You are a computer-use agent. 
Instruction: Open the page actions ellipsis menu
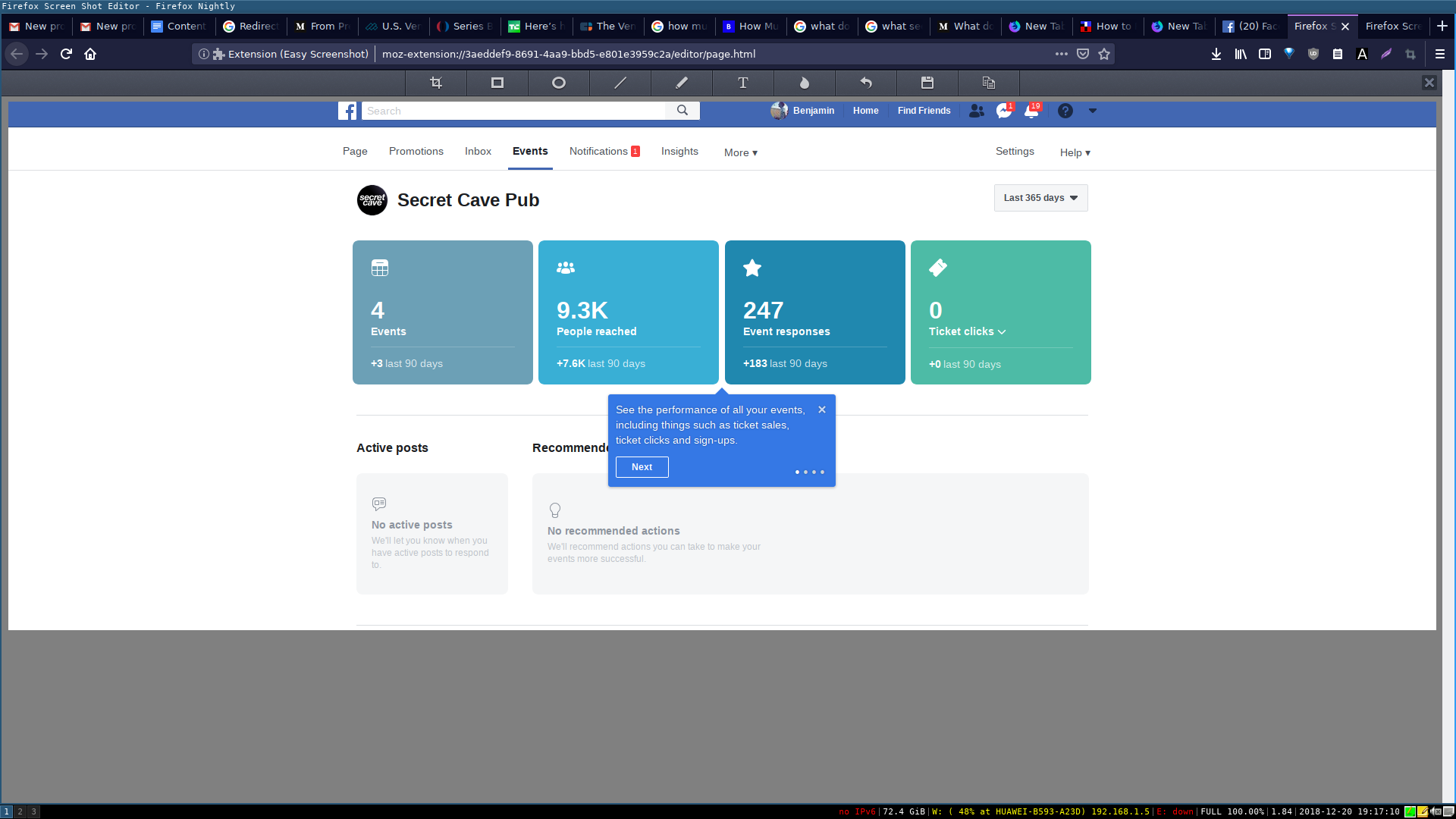point(1062,54)
